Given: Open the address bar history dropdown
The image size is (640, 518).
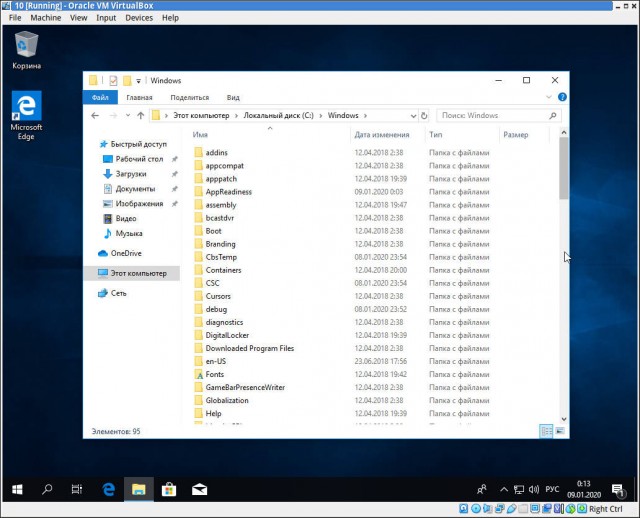Looking at the screenshot, I should (x=413, y=116).
